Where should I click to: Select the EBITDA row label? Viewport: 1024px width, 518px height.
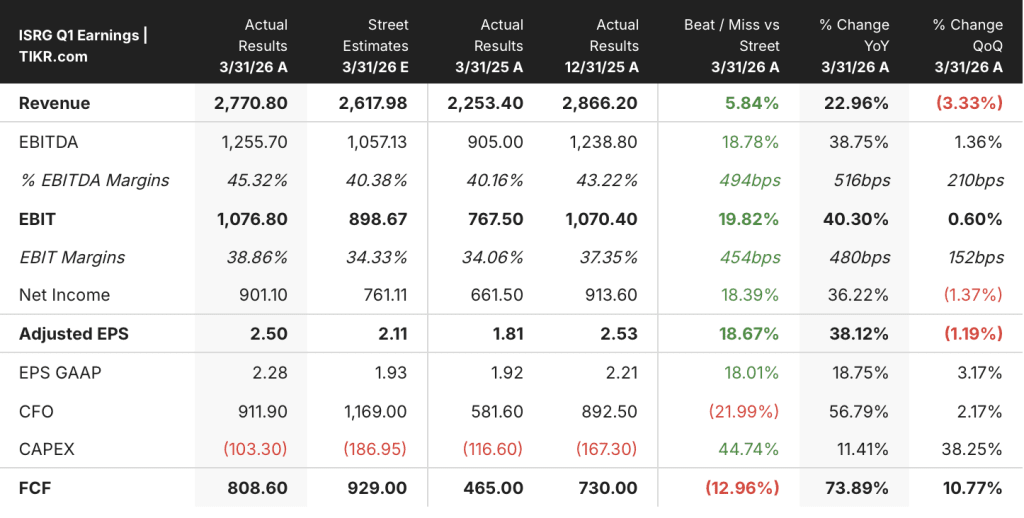pyautogui.click(x=48, y=142)
